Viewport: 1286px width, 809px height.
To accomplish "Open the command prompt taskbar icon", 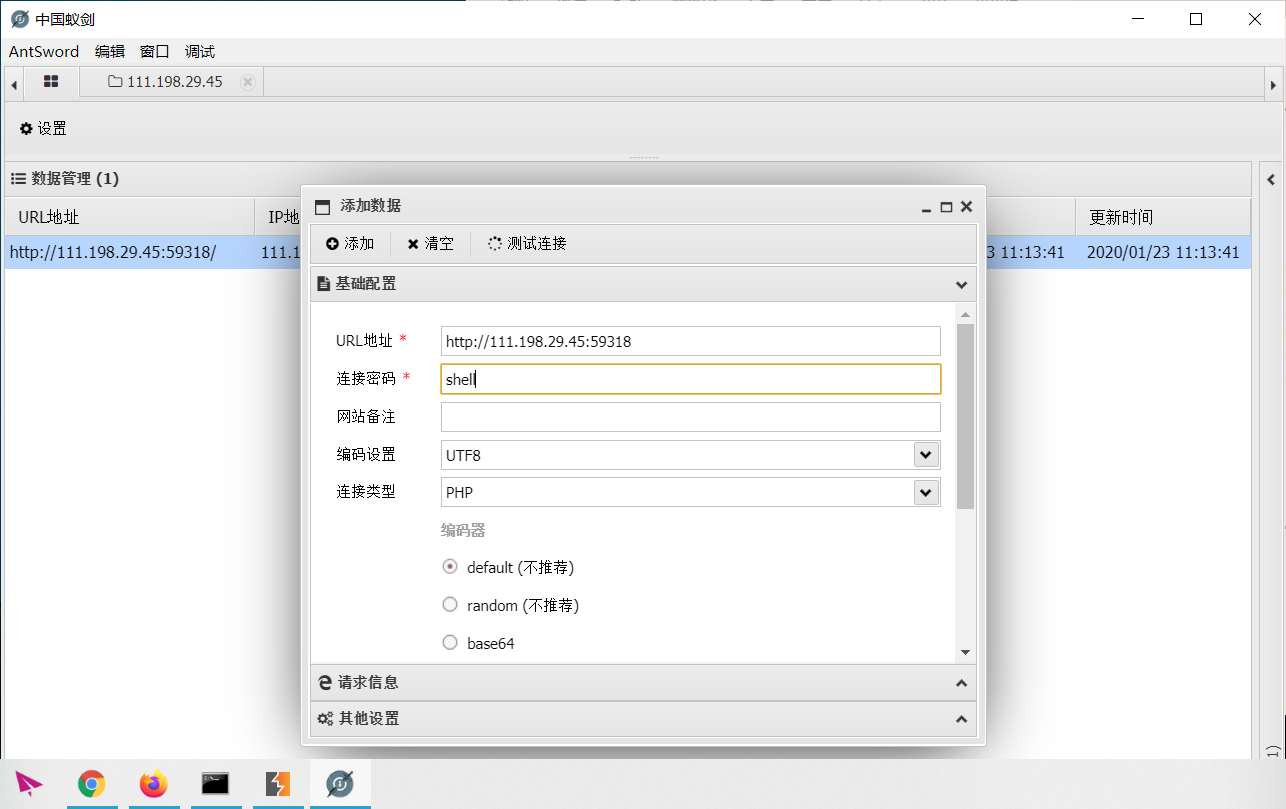I will [x=215, y=784].
